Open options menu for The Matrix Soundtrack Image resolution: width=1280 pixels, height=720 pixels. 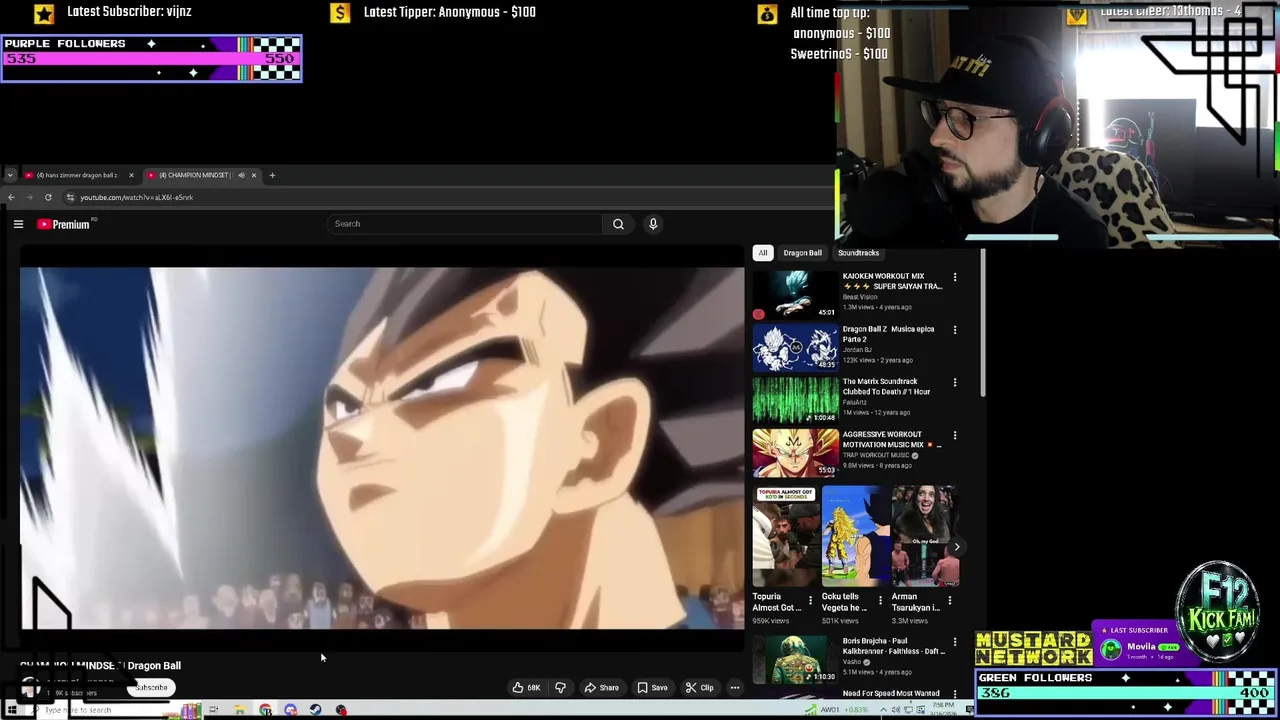tap(955, 383)
